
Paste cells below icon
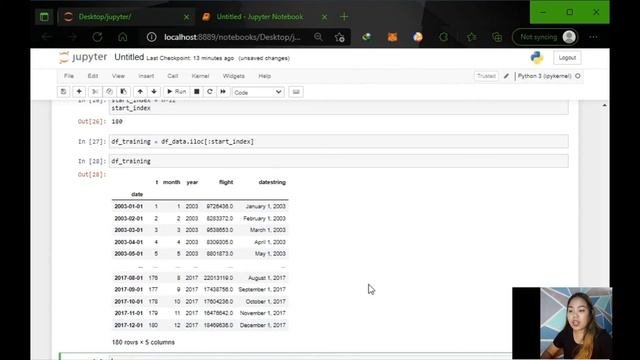123,92
